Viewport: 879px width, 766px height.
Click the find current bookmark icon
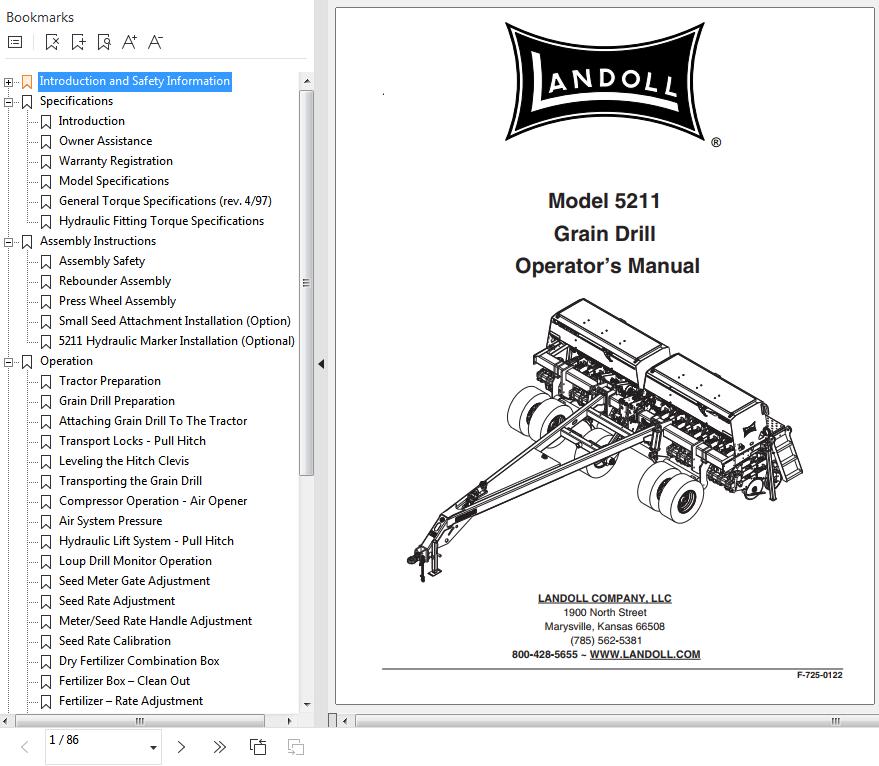pyautogui.click(x=104, y=42)
